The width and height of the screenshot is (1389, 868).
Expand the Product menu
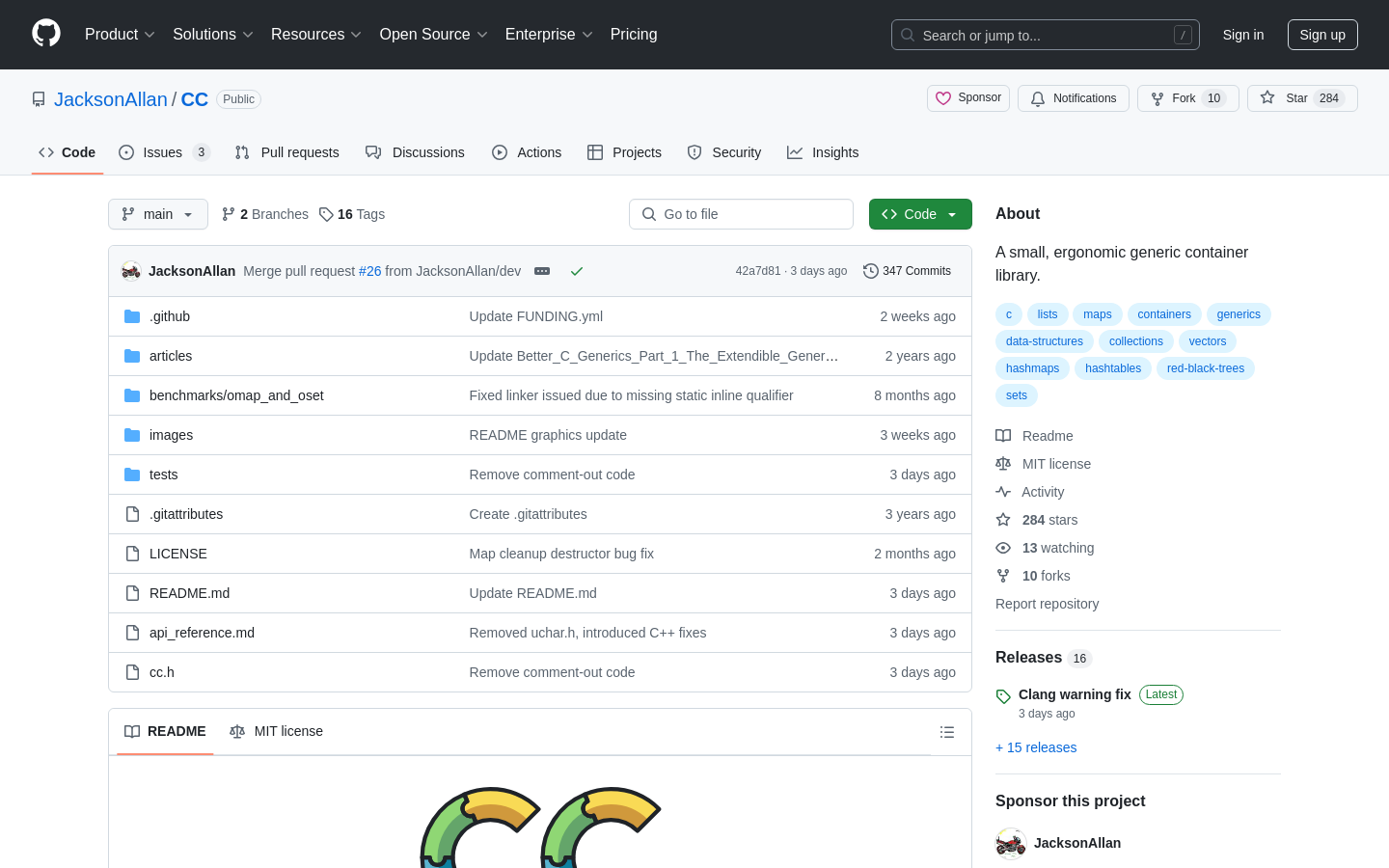click(120, 35)
